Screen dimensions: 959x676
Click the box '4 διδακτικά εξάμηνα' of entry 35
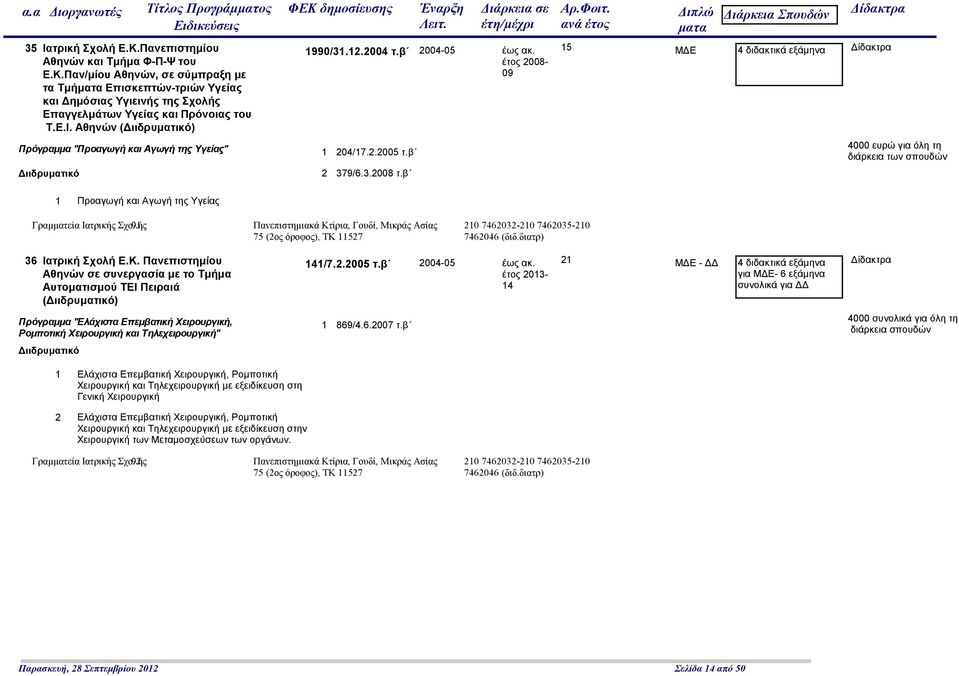(x=788, y=64)
